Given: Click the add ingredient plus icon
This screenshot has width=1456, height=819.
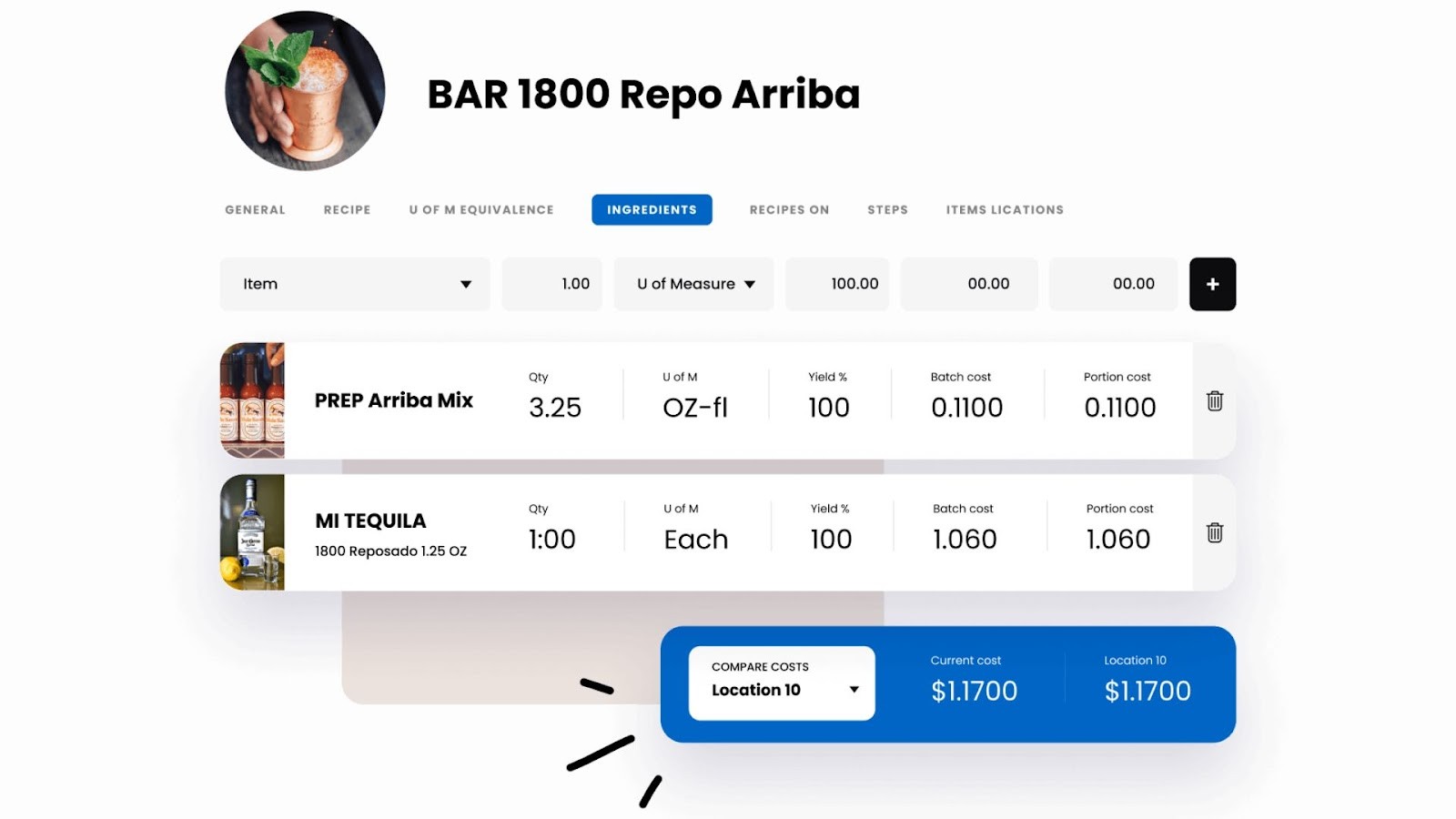Looking at the screenshot, I should click(x=1212, y=284).
